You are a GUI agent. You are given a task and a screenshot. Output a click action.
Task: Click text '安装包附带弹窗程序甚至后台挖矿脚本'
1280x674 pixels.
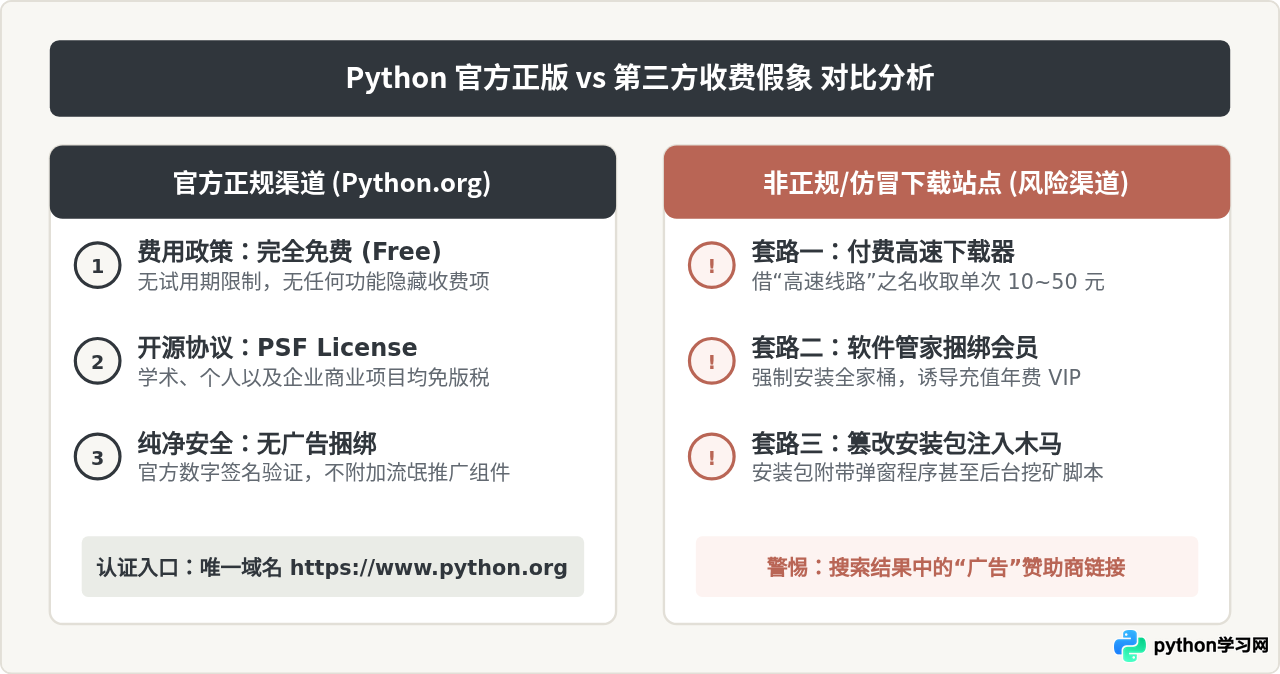(927, 473)
